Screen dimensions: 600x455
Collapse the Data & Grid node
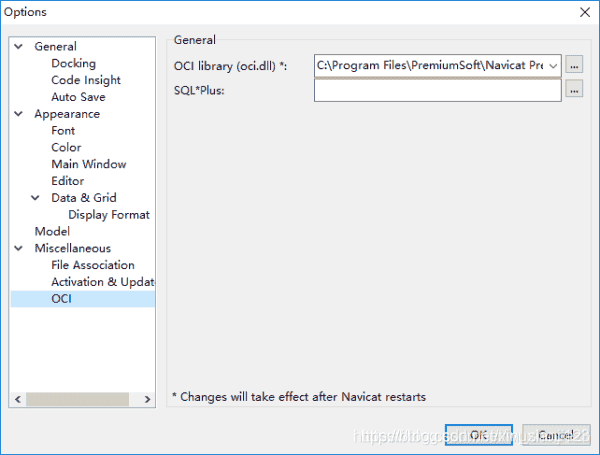(x=35, y=198)
